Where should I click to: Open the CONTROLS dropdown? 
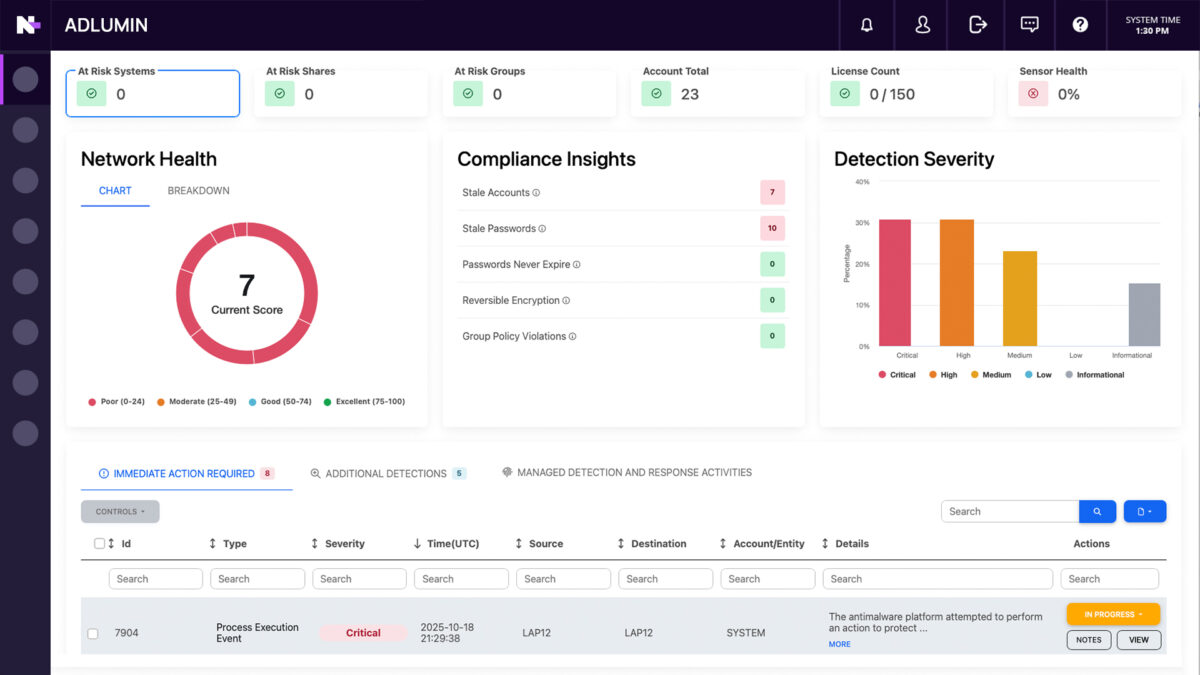pyautogui.click(x=120, y=511)
